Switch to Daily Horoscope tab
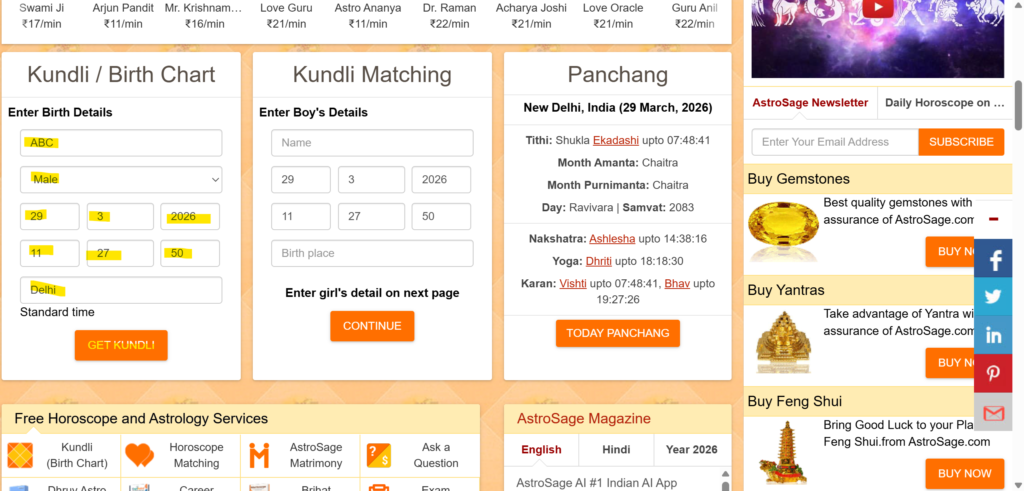This screenshot has width=1024, height=491. tap(944, 103)
